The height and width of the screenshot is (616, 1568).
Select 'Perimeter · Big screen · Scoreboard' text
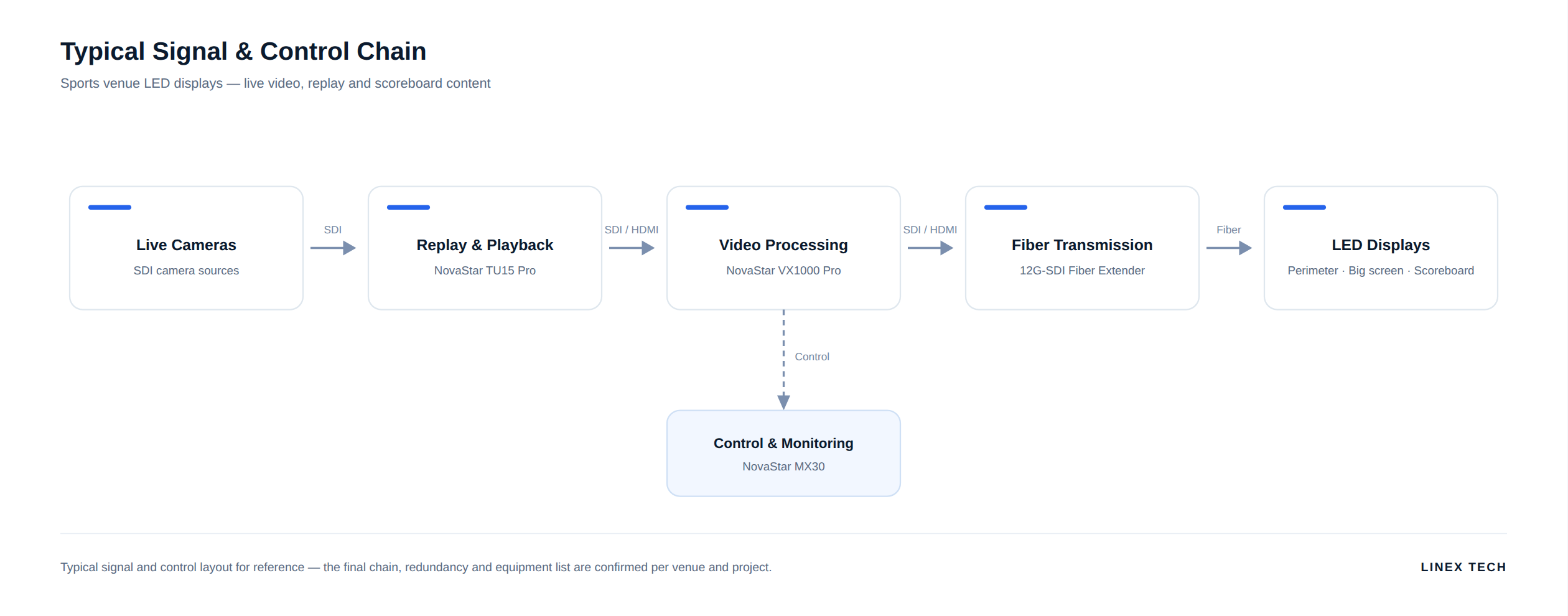(x=1381, y=271)
